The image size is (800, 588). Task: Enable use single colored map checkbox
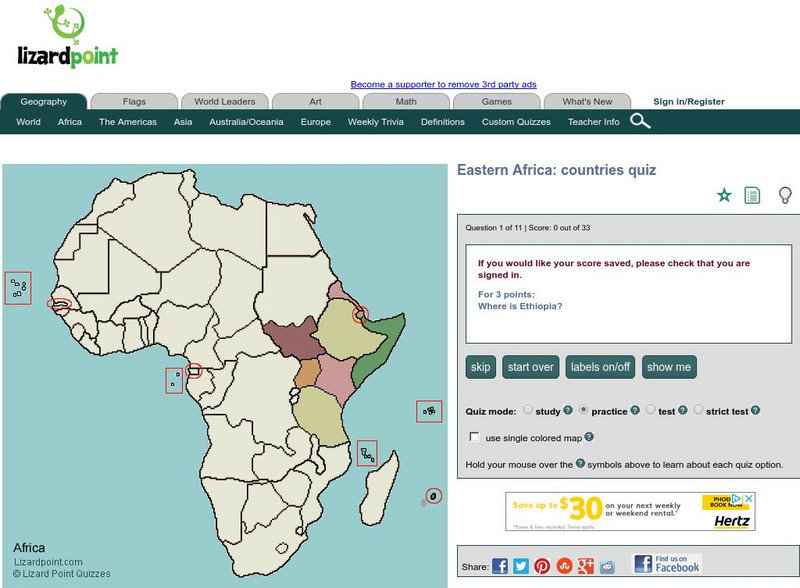point(474,437)
